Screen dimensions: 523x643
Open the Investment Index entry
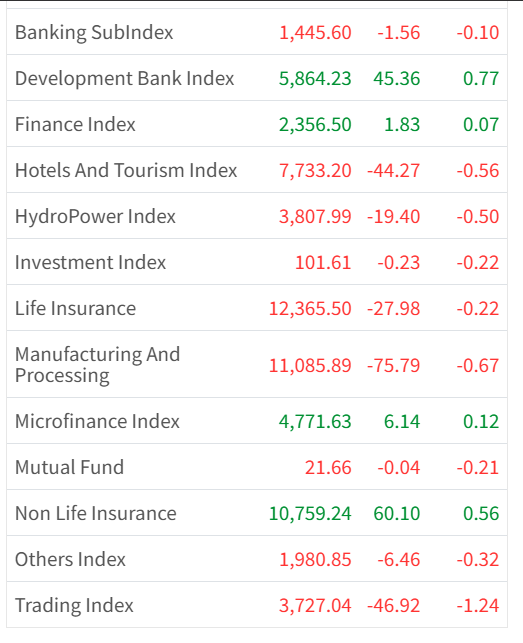257,262
